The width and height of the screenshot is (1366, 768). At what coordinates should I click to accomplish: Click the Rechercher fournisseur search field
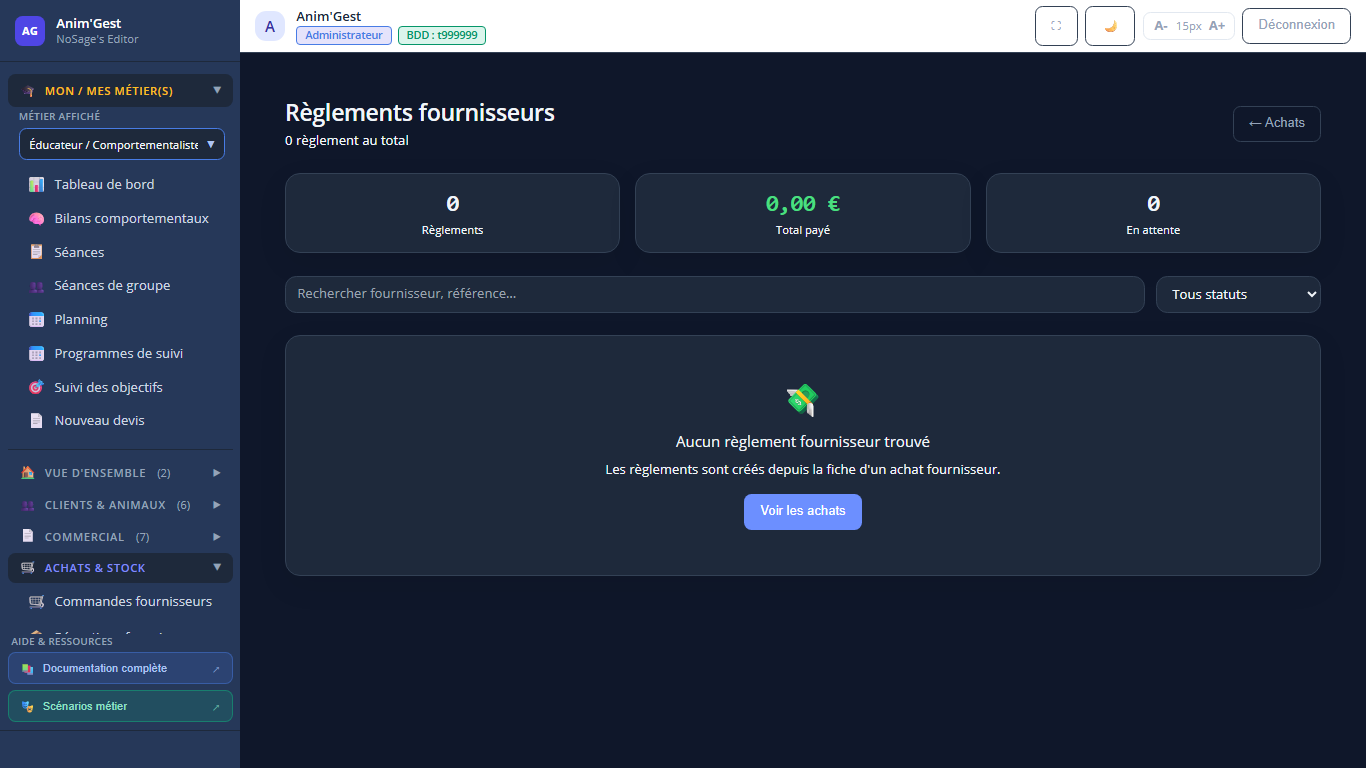[x=715, y=294]
